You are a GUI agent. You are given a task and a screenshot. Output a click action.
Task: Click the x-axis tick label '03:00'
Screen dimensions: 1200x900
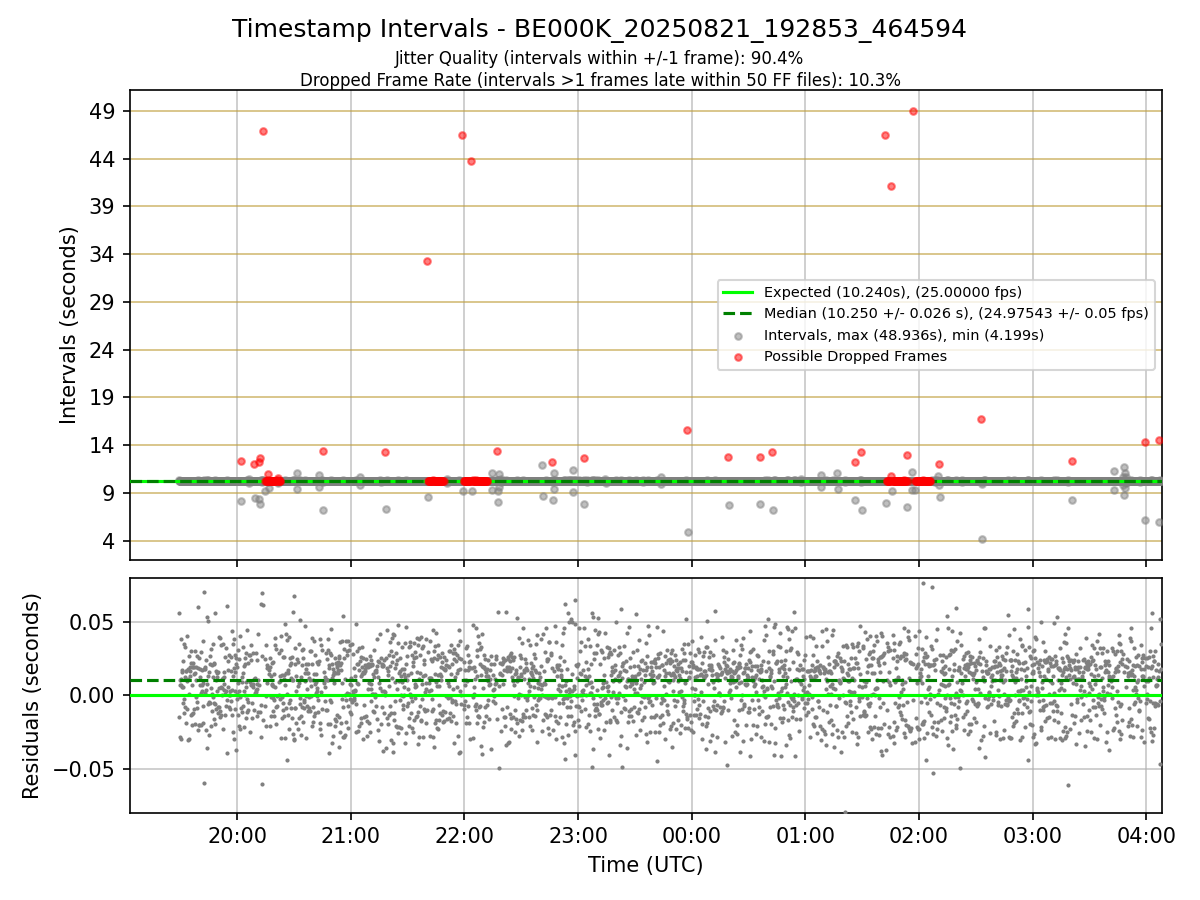[x=1032, y=834]
